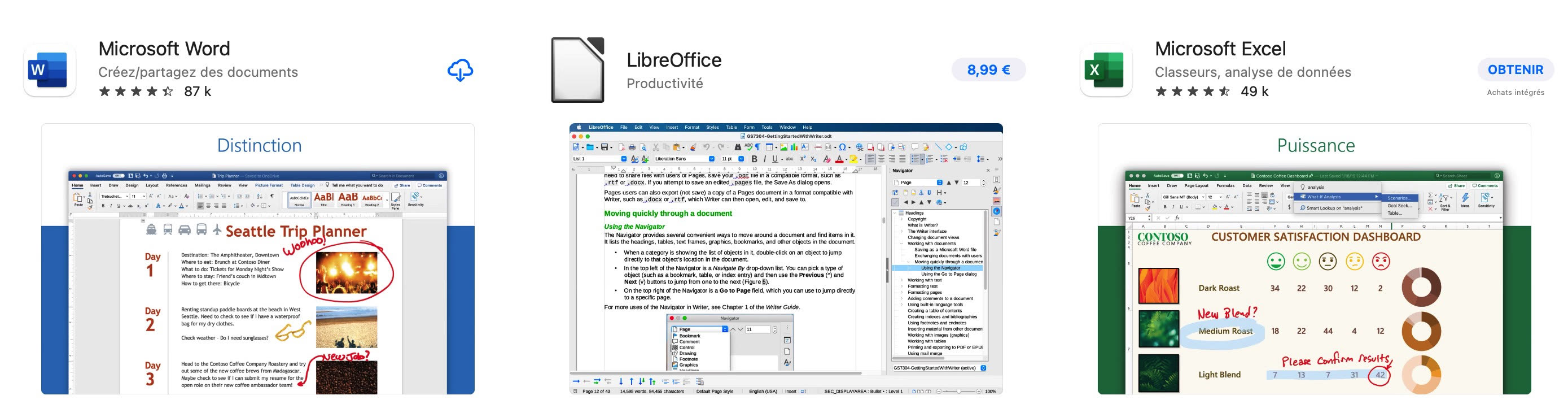Click the LibreOffice title
The width and height of the screenshot is (1568, 417).
[674, 60]
